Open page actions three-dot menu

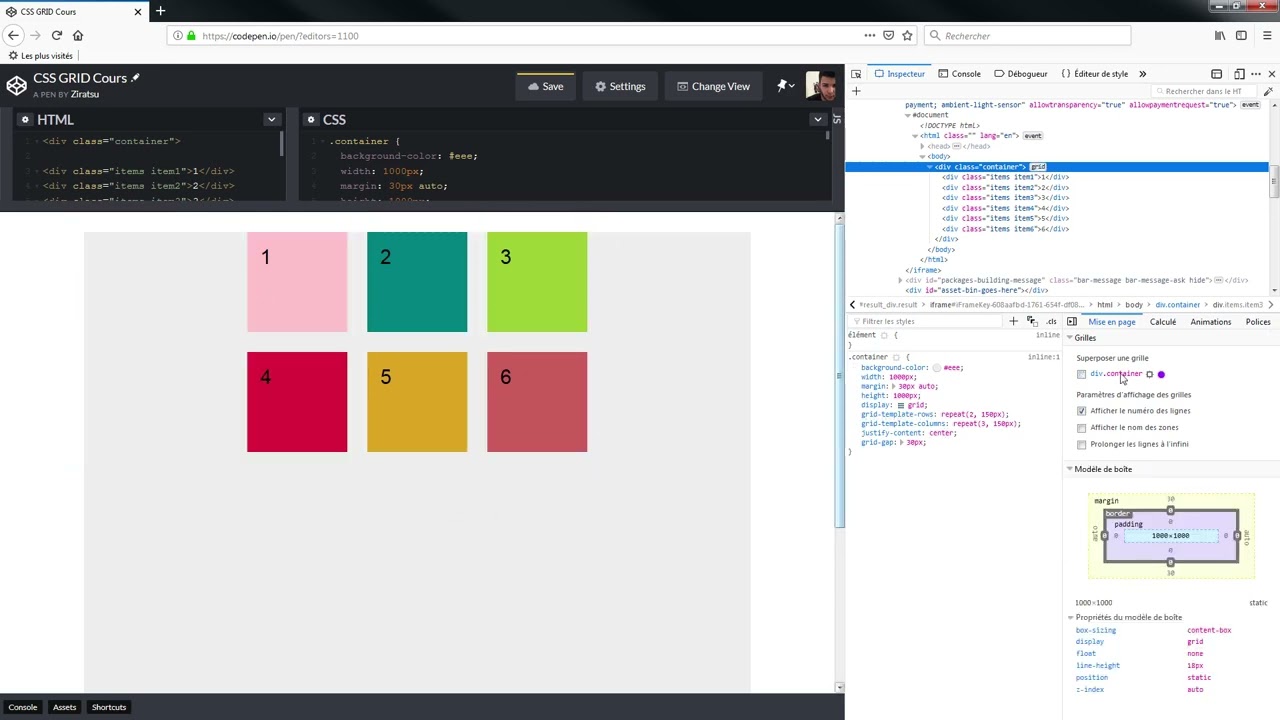pos(869,36)
